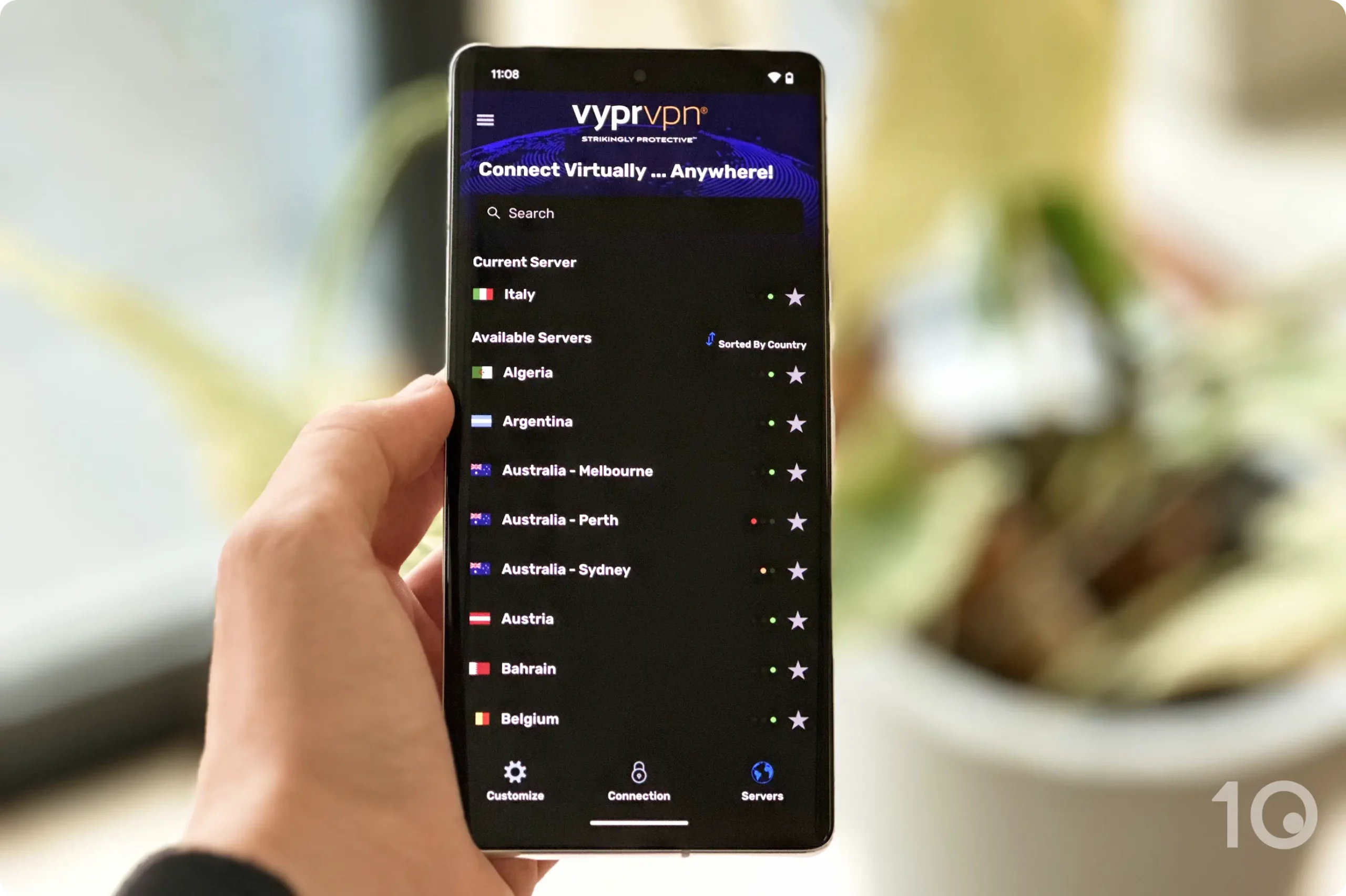Select the Customize settings icon
Screen dimensions: 1346x896
514,770
